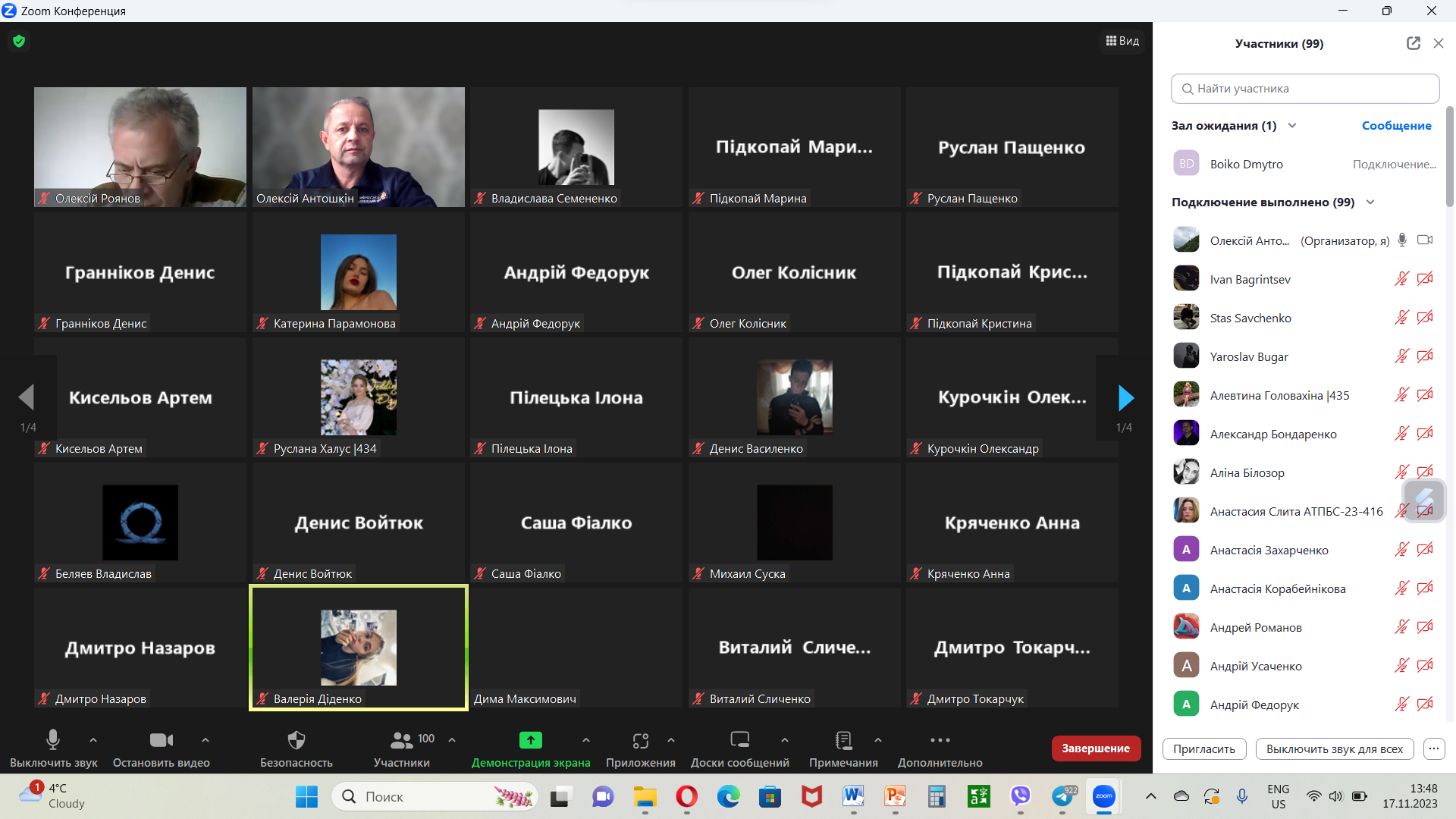Pop out the participants panel
This screenshot has width=1456, height=819.
[x=1413, y=43]
